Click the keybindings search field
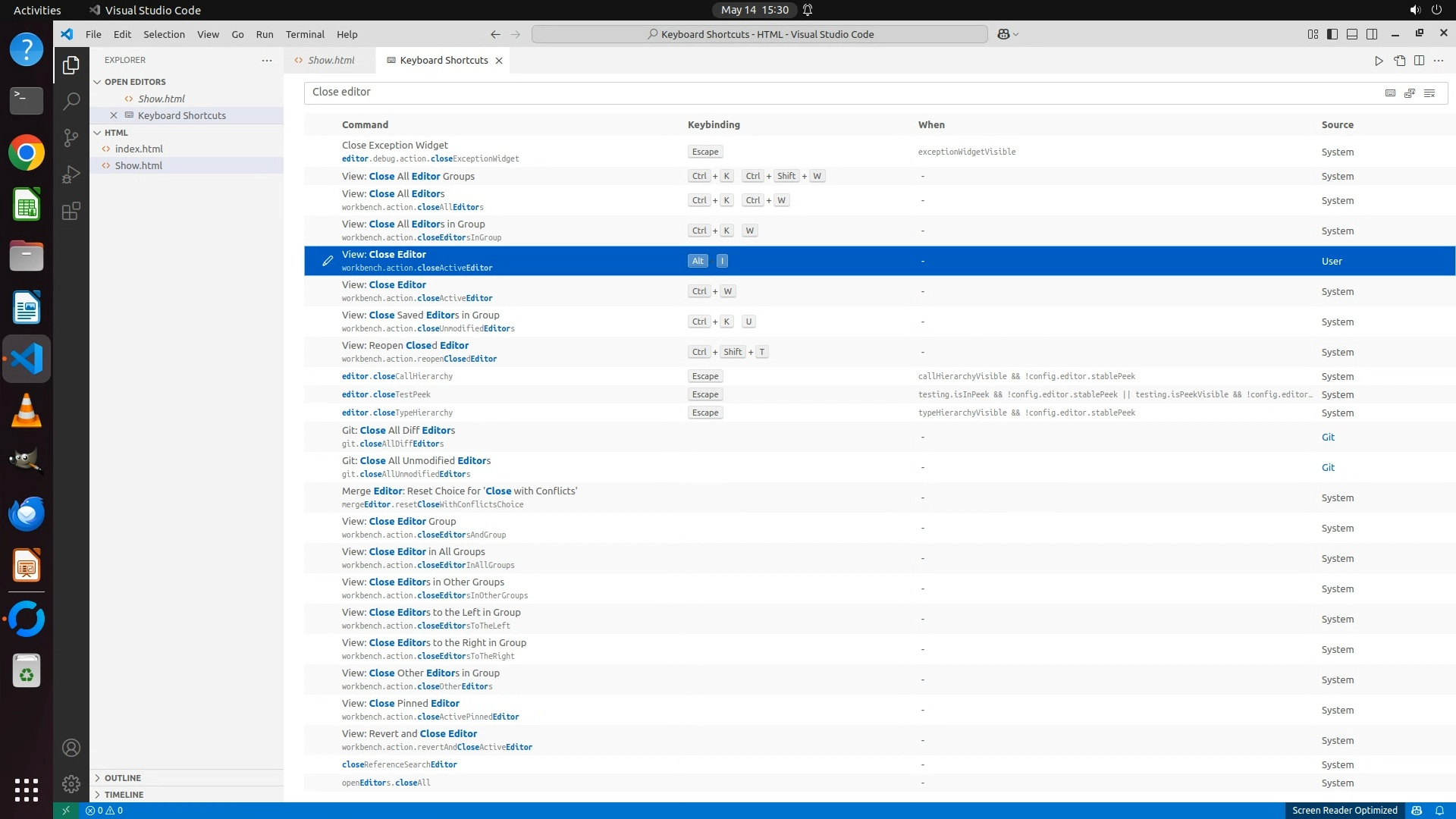Viewport: 1456px width, 819px height. coord(834,93)
